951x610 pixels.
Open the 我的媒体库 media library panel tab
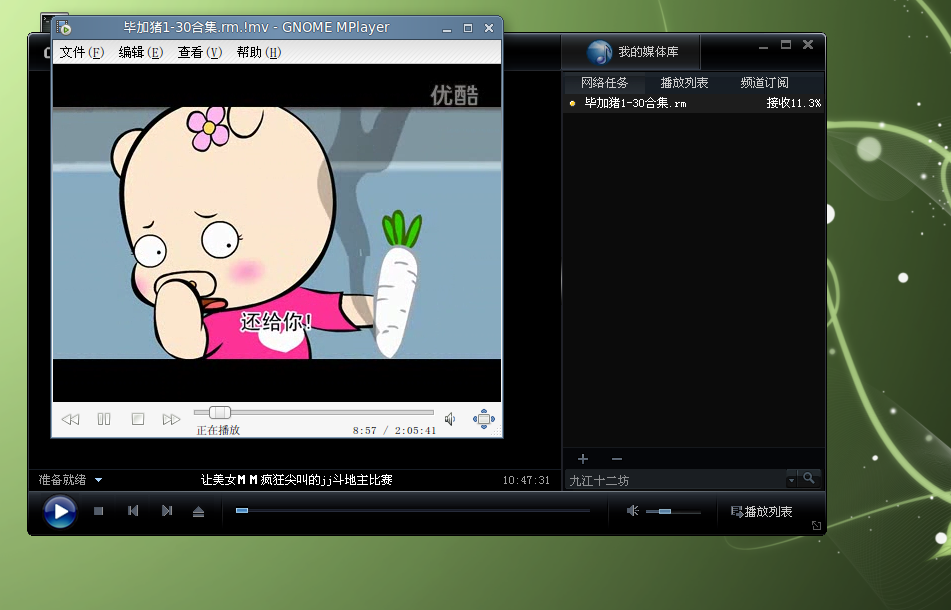[632, 52]
